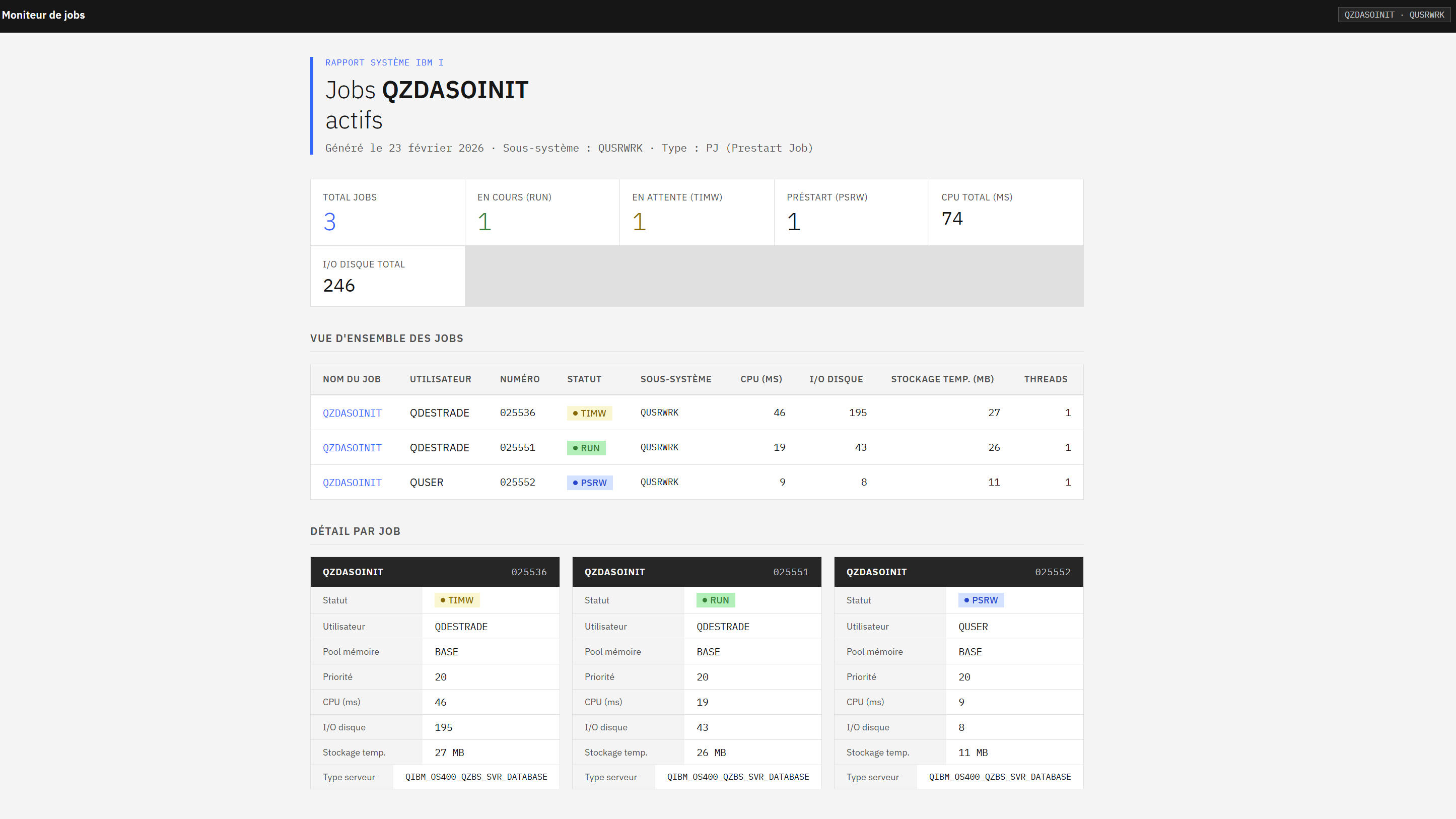
Task: Click PSRW badge in 025552 detail card
Action: [981, 600]
